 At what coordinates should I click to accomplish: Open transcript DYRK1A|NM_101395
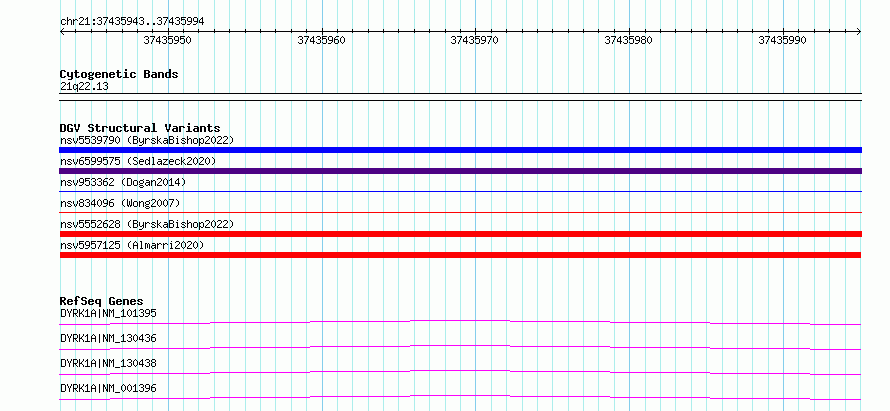tap(108, 313)
